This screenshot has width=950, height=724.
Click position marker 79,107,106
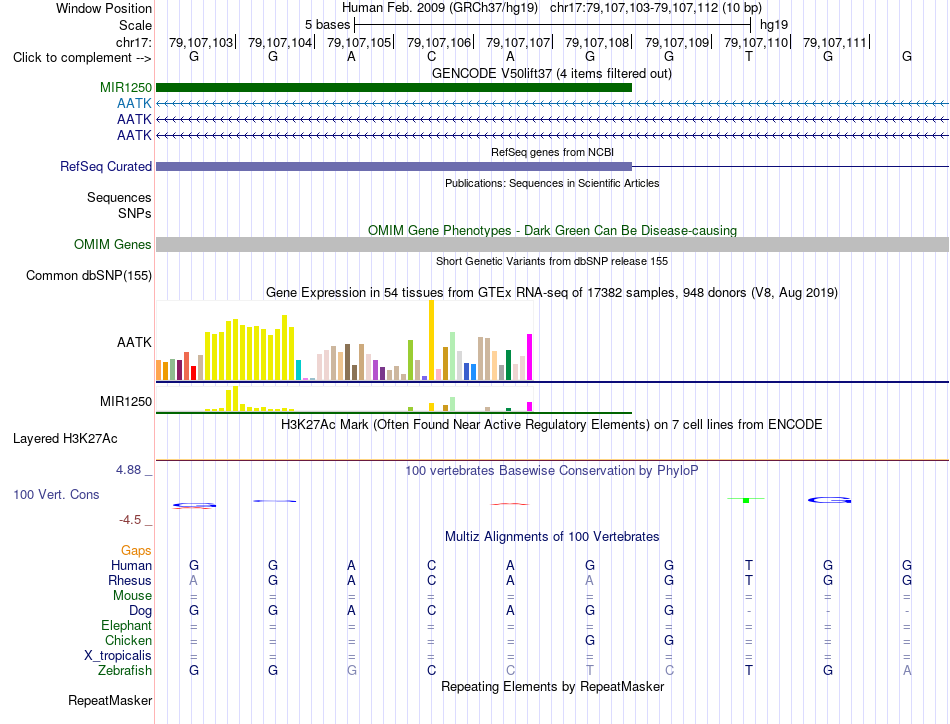[x=439, y=42]
